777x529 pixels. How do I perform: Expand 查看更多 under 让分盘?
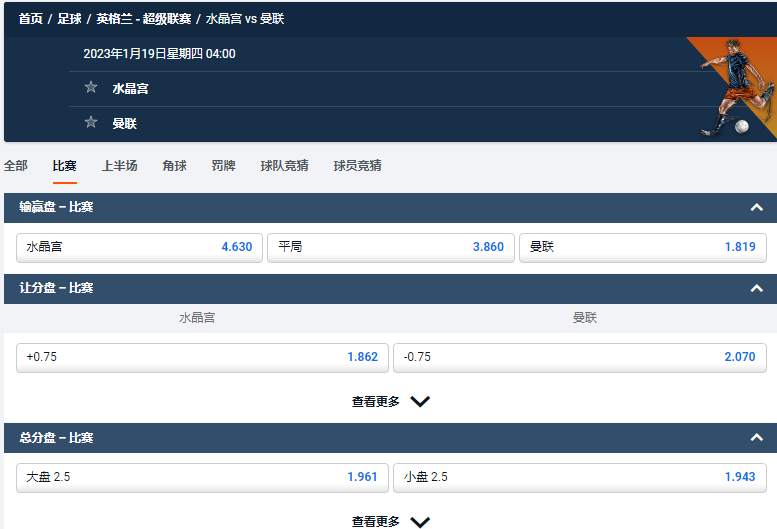(x=390, y=401)
